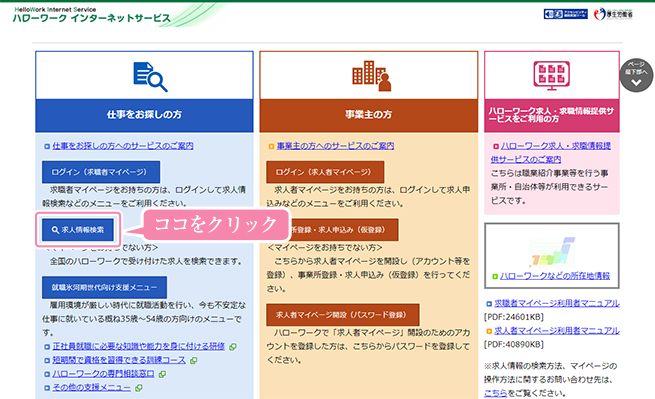Click external-link icon beside 正社員就職 研修 link
Screen dimensions: 655x399
click(233, 347)
